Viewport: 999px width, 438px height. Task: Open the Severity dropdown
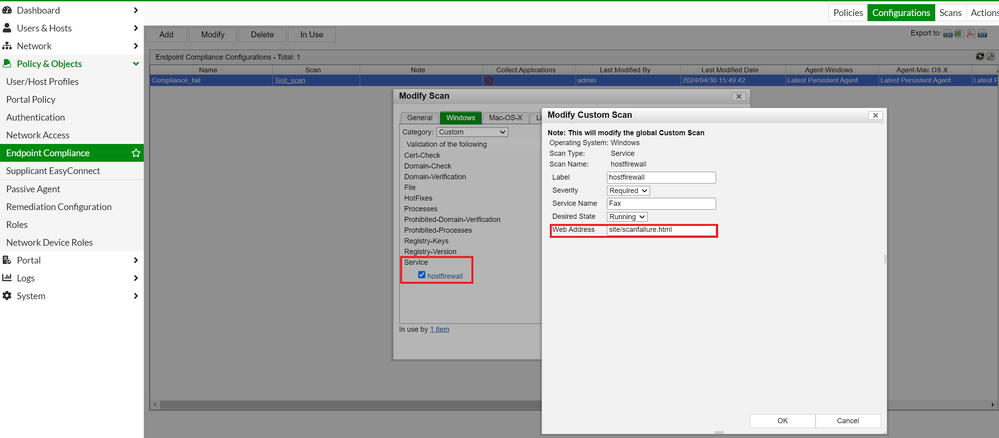(629, 190)
